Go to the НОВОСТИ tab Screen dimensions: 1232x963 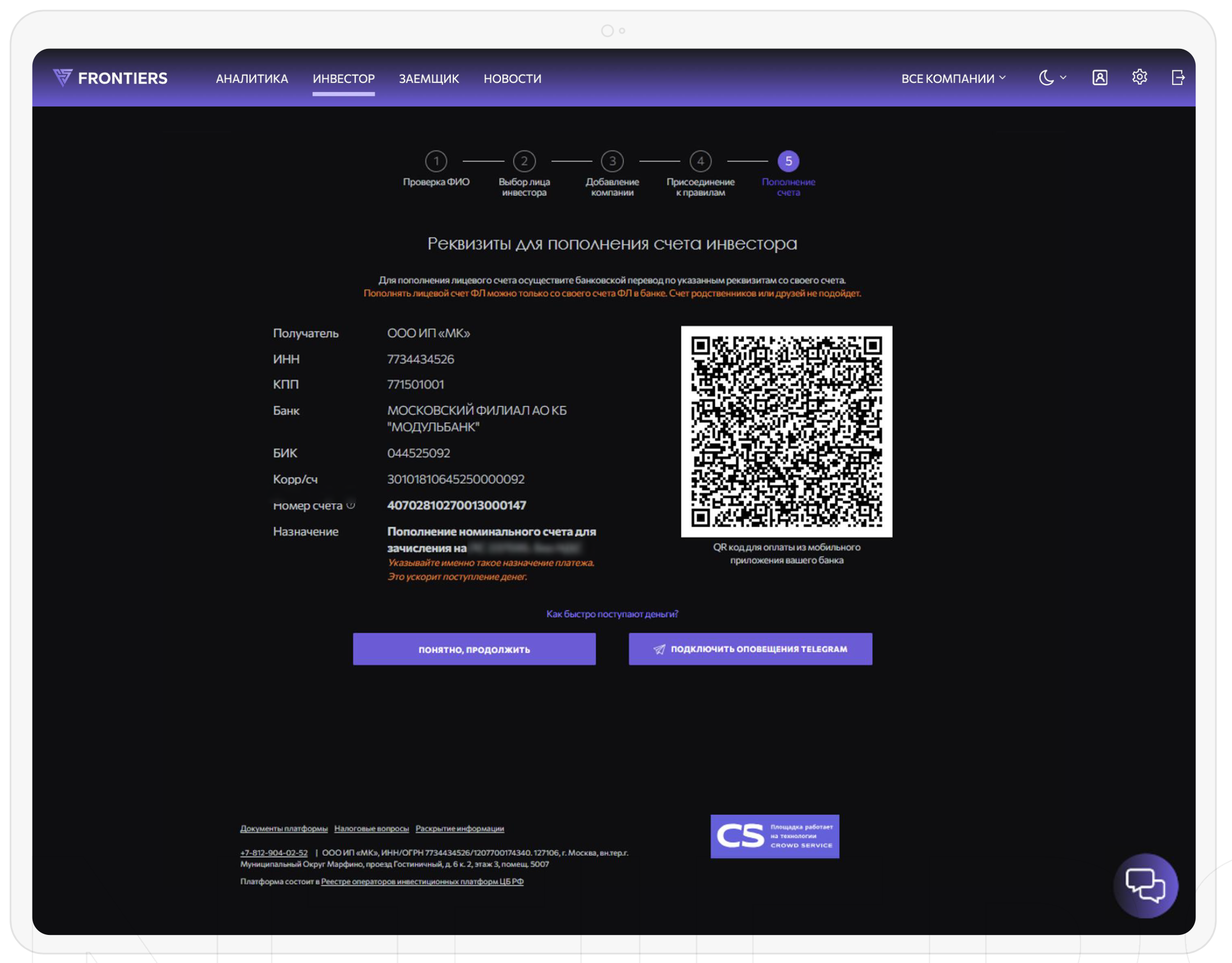click(512, 79)
